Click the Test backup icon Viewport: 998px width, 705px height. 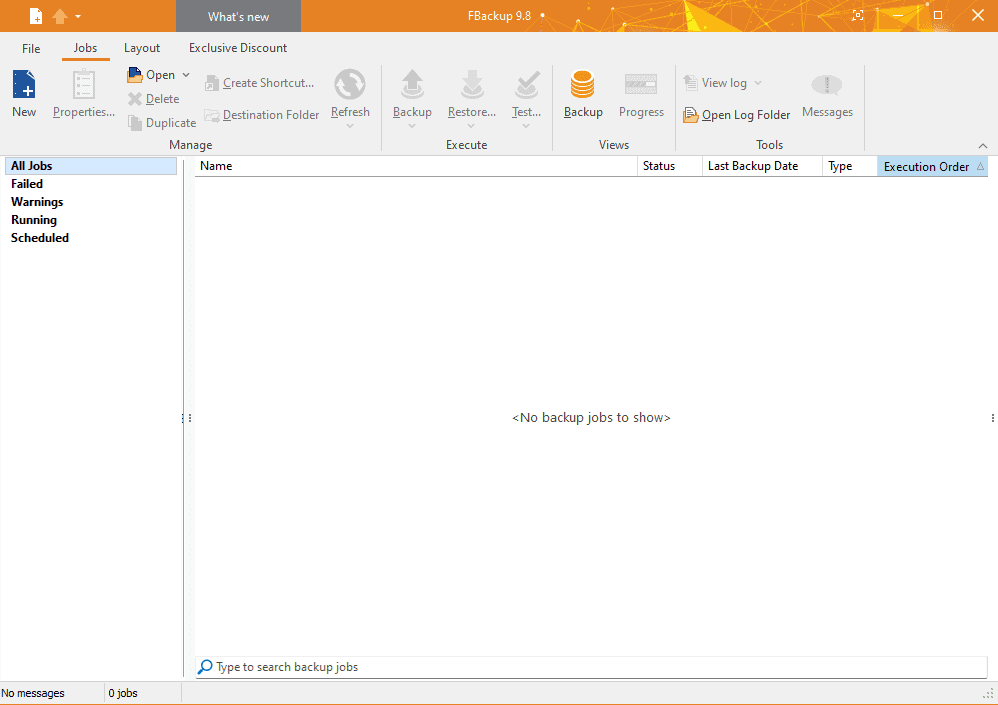point(526,85)
